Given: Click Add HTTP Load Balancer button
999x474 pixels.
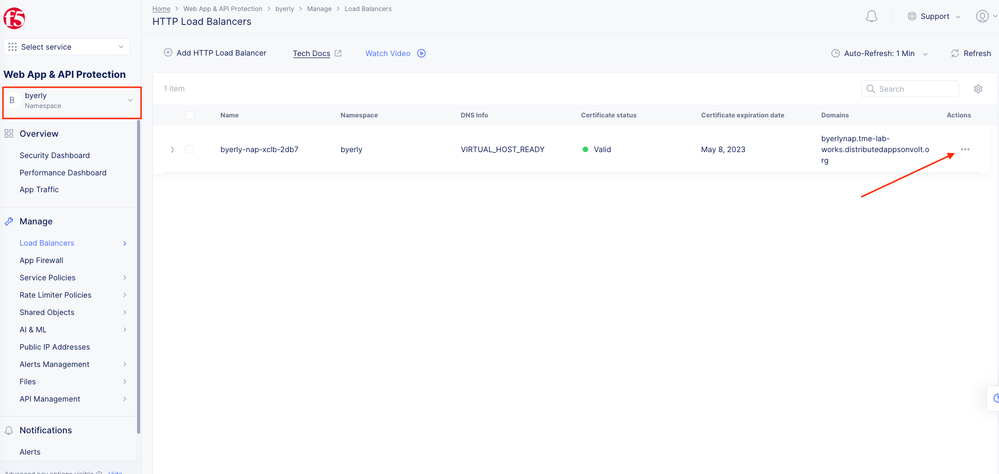Looking at the screenshot, I should coord(215,53).
